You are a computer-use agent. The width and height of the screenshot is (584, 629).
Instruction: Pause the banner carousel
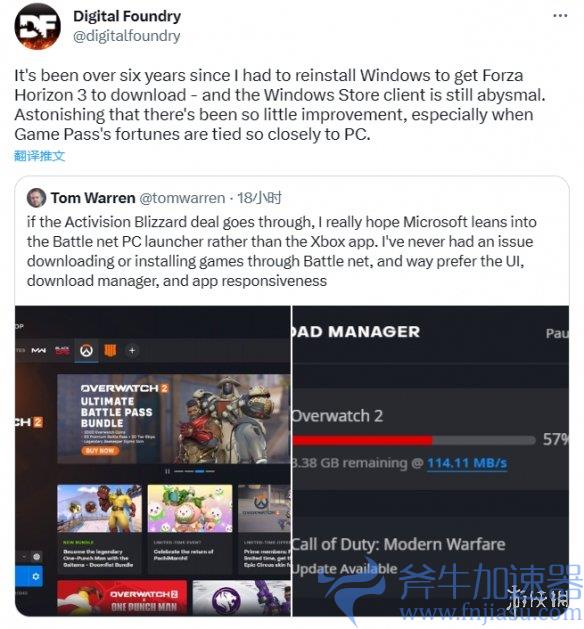(167, 471)
